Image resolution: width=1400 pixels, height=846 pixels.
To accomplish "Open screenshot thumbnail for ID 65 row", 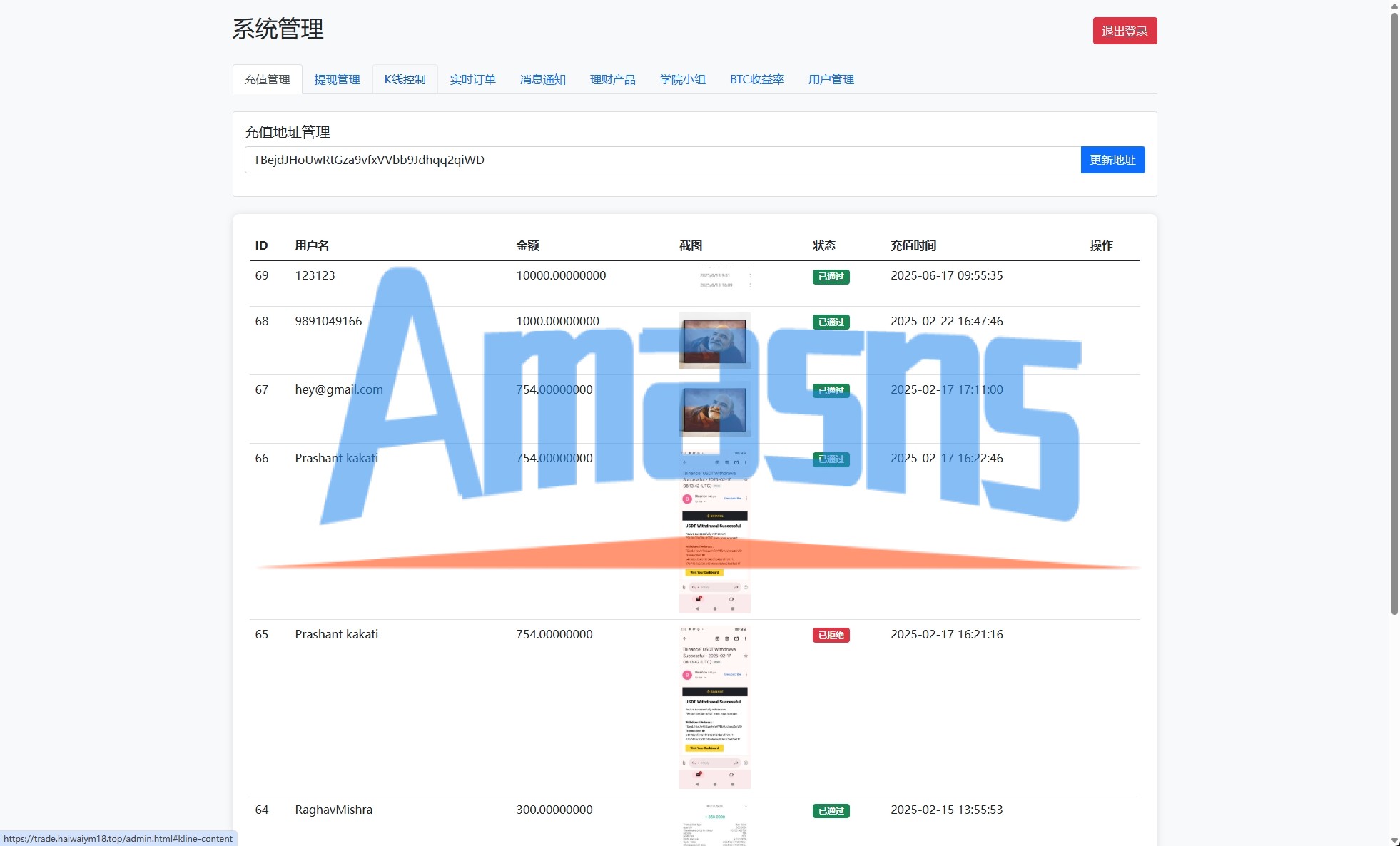I will [x=715, y=707].
